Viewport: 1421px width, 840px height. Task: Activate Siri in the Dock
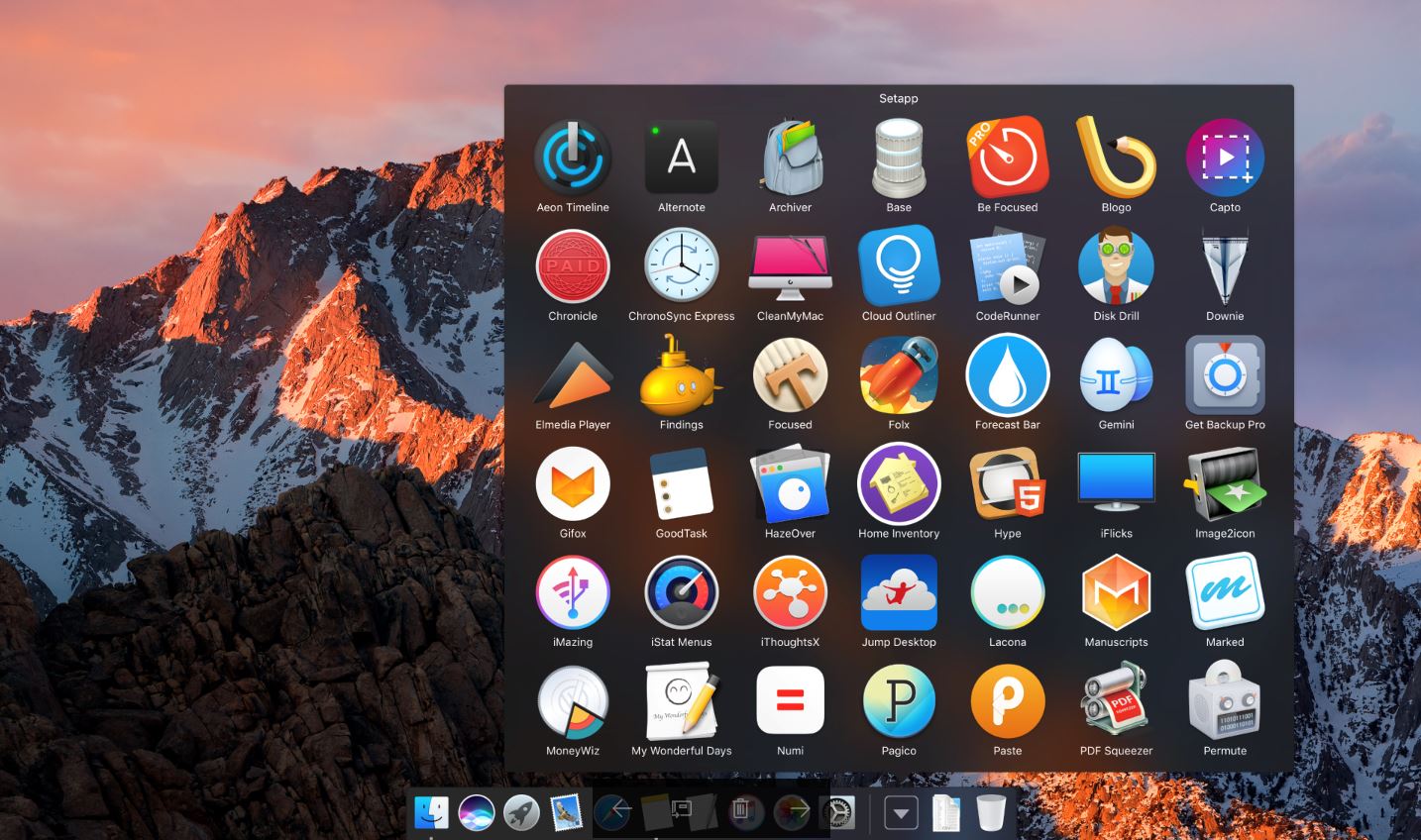477,812
